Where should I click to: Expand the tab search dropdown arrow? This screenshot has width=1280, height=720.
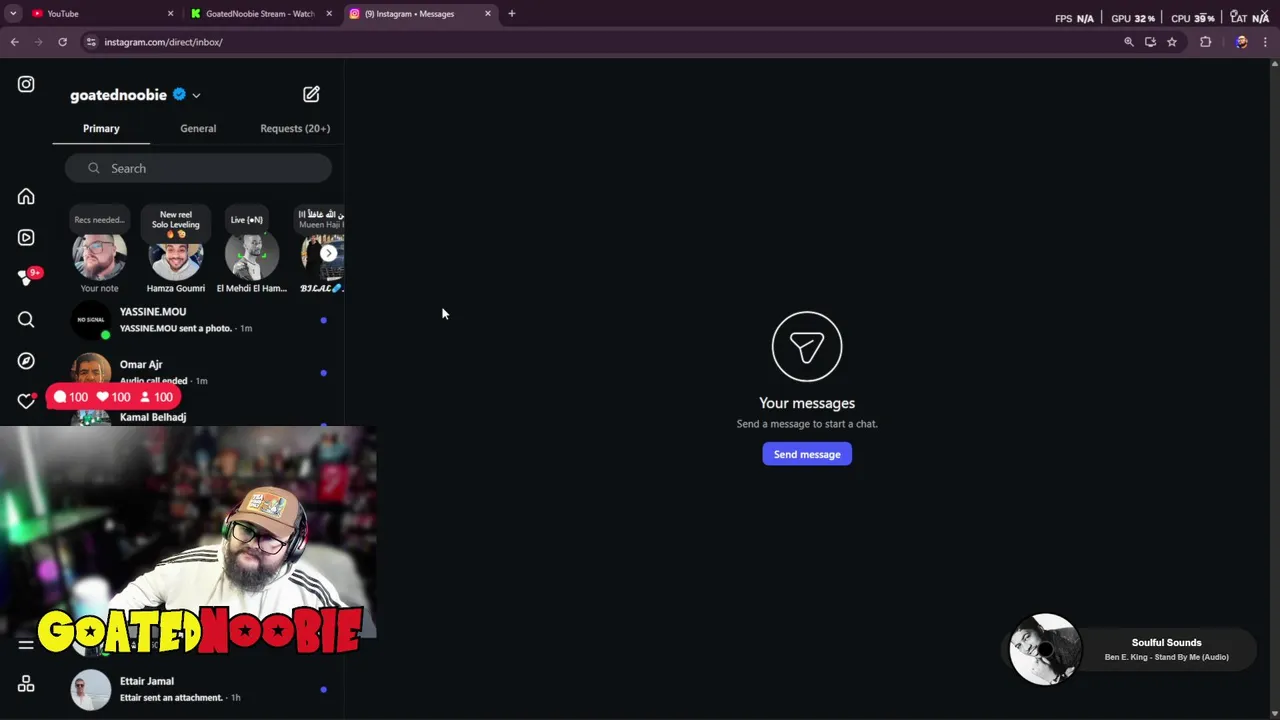(13, 14)
